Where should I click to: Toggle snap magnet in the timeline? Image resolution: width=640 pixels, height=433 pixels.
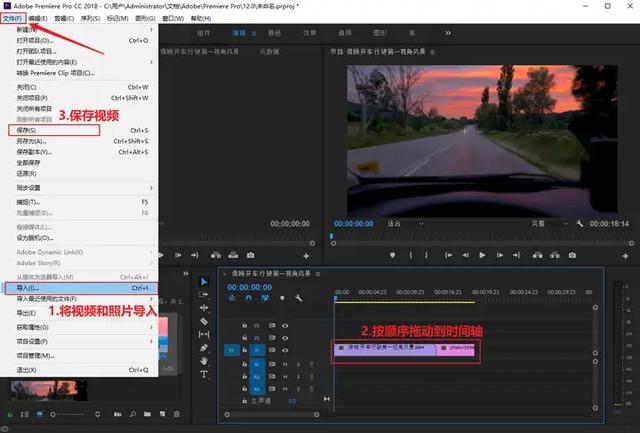pyautogui.click(x=249, y=298)
